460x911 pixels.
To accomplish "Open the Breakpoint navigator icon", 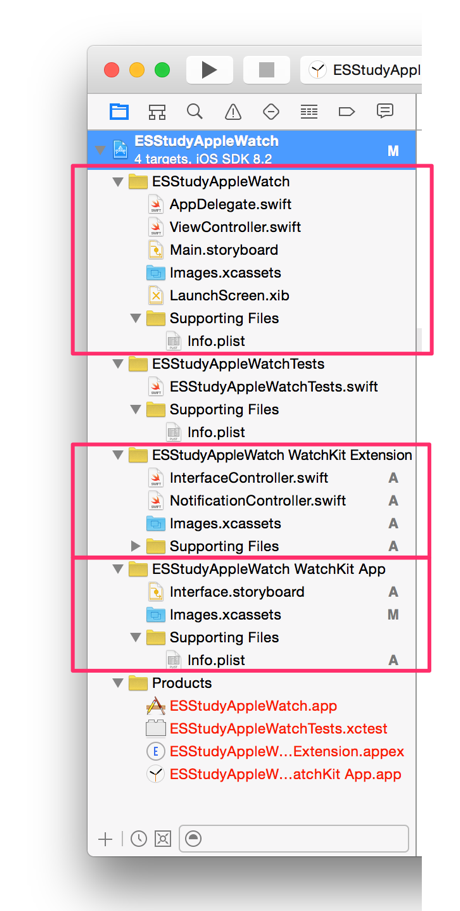I will 347,111.
